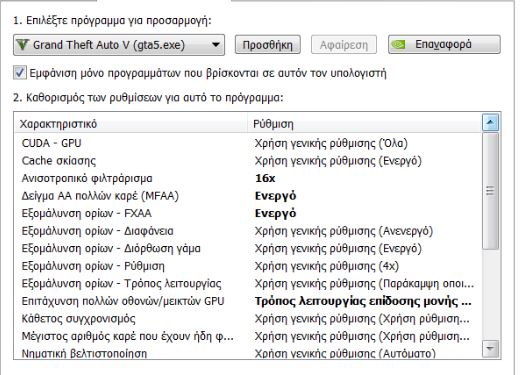Click the Προσθήκη button
This screenshot has height=375, width=520.
pyautogui.click(x=268, y=45)
